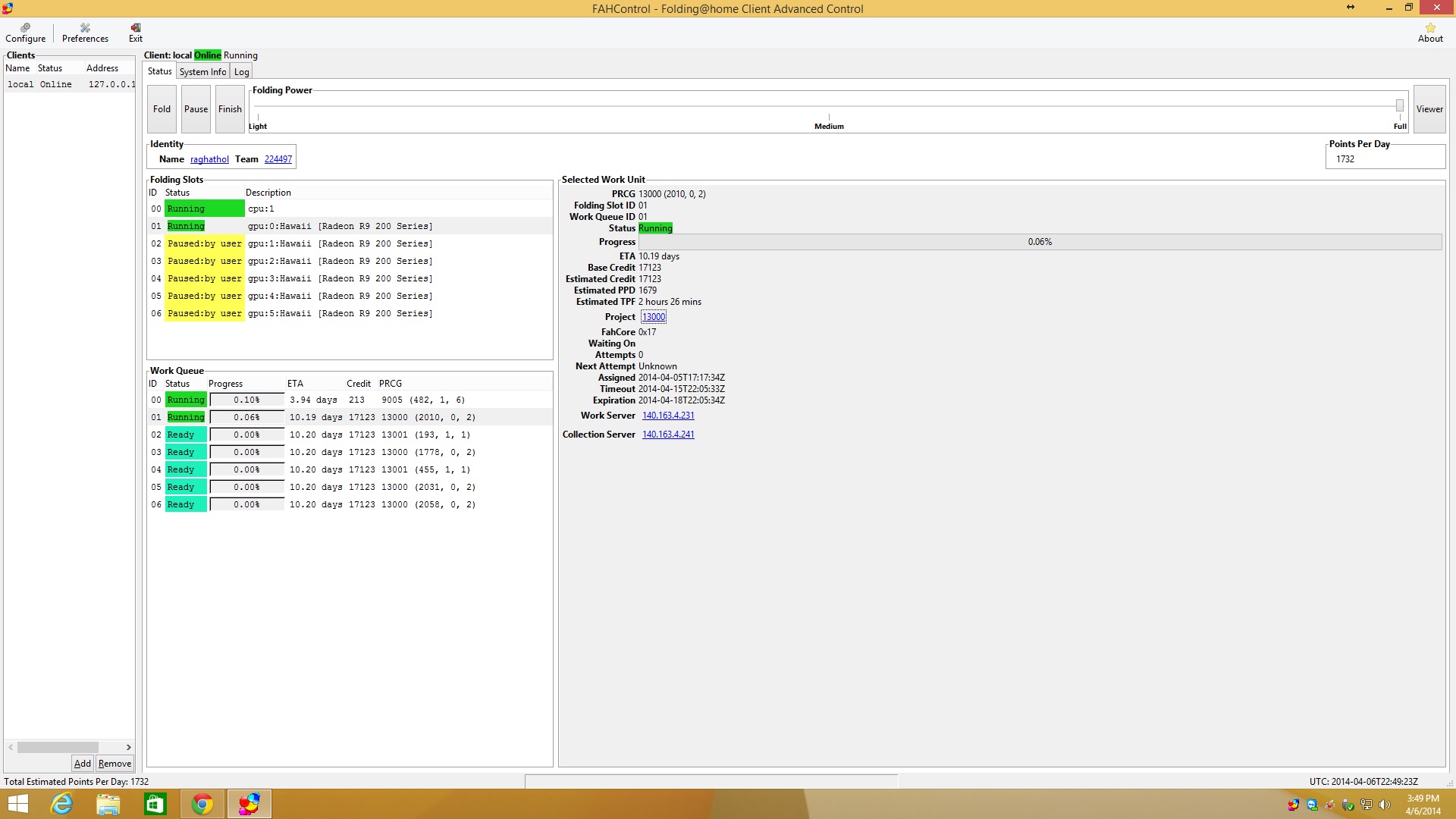Select work queue 06 PRCG (2058, 0, 2)

(x=350, y=504)
